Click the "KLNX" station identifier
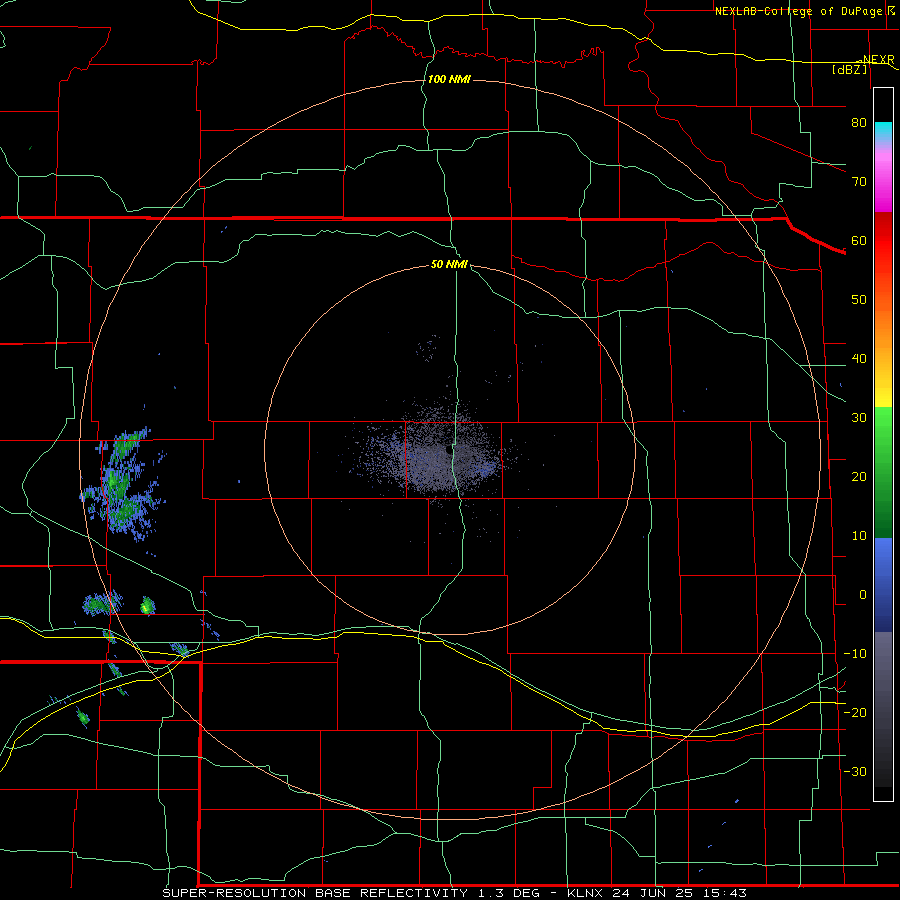The width and height of the screenshot is (900, 900). [587, 893]
